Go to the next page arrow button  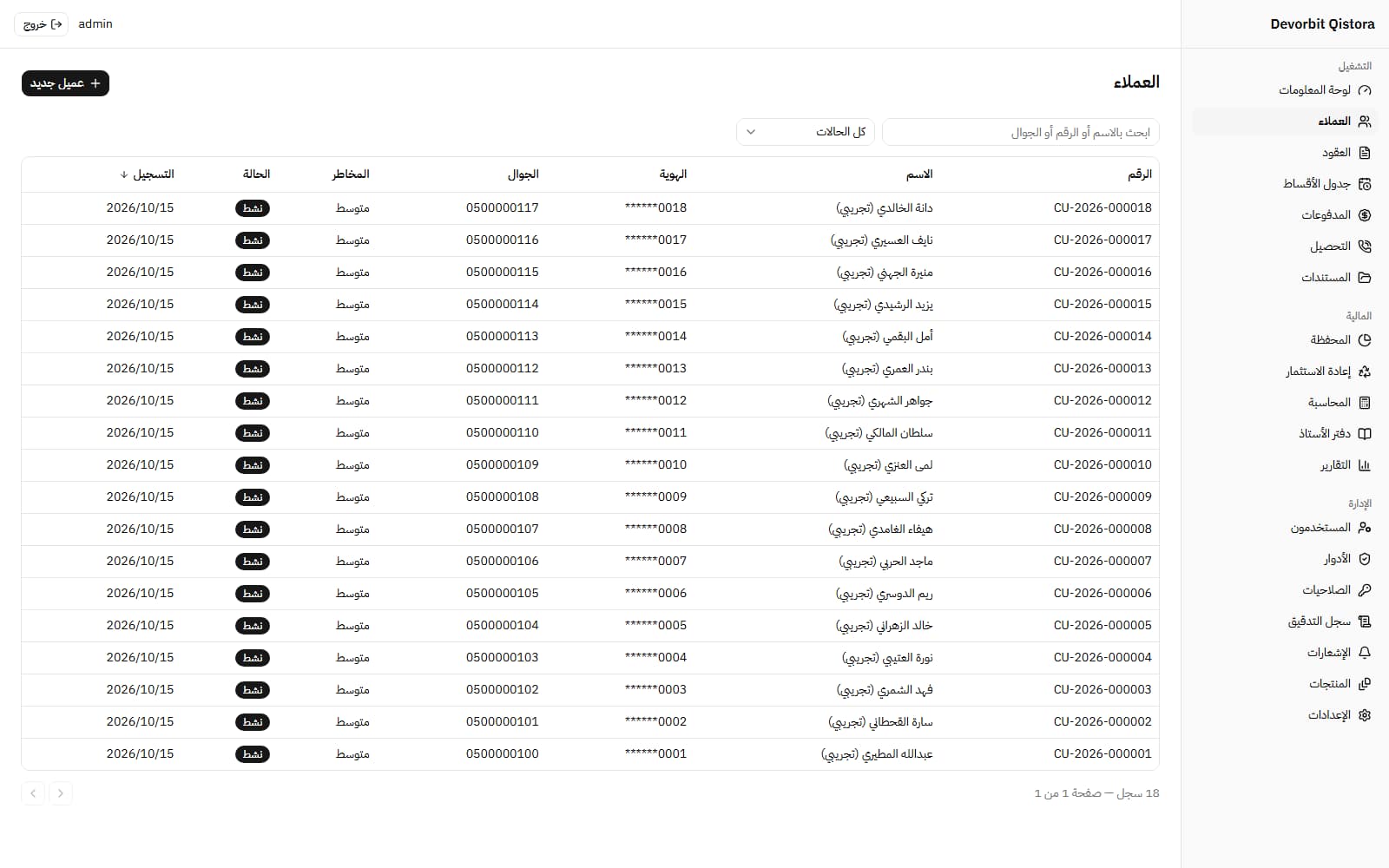tap(33, 792)
